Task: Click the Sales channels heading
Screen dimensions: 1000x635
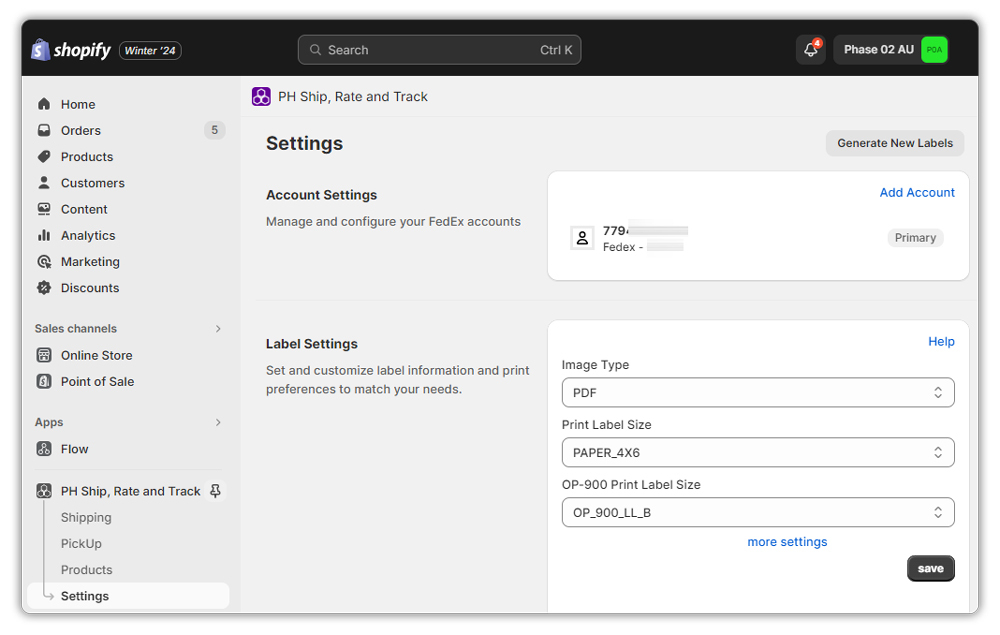Action: pyautogui.click(x=76, y=328)
